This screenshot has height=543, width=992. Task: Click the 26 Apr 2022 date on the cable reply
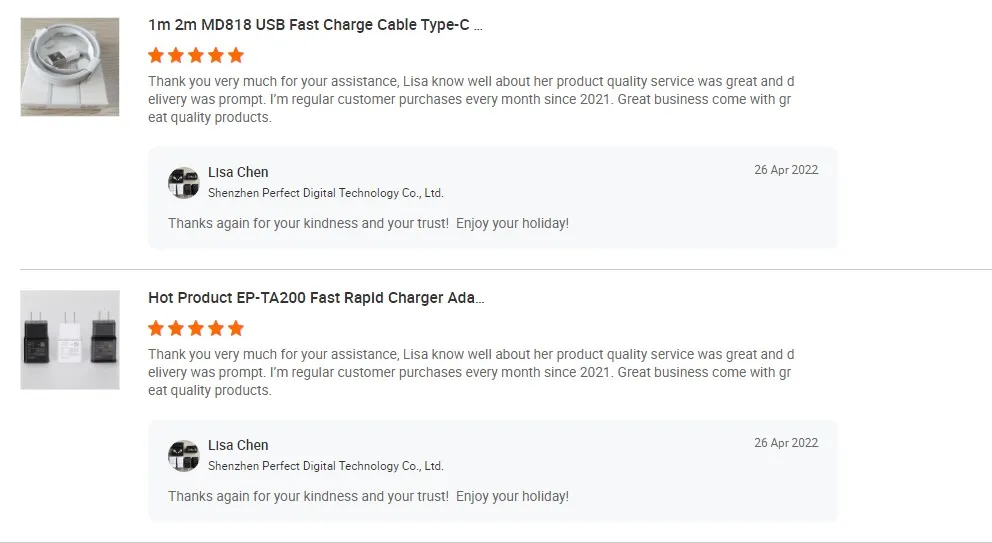coord(786,170)
